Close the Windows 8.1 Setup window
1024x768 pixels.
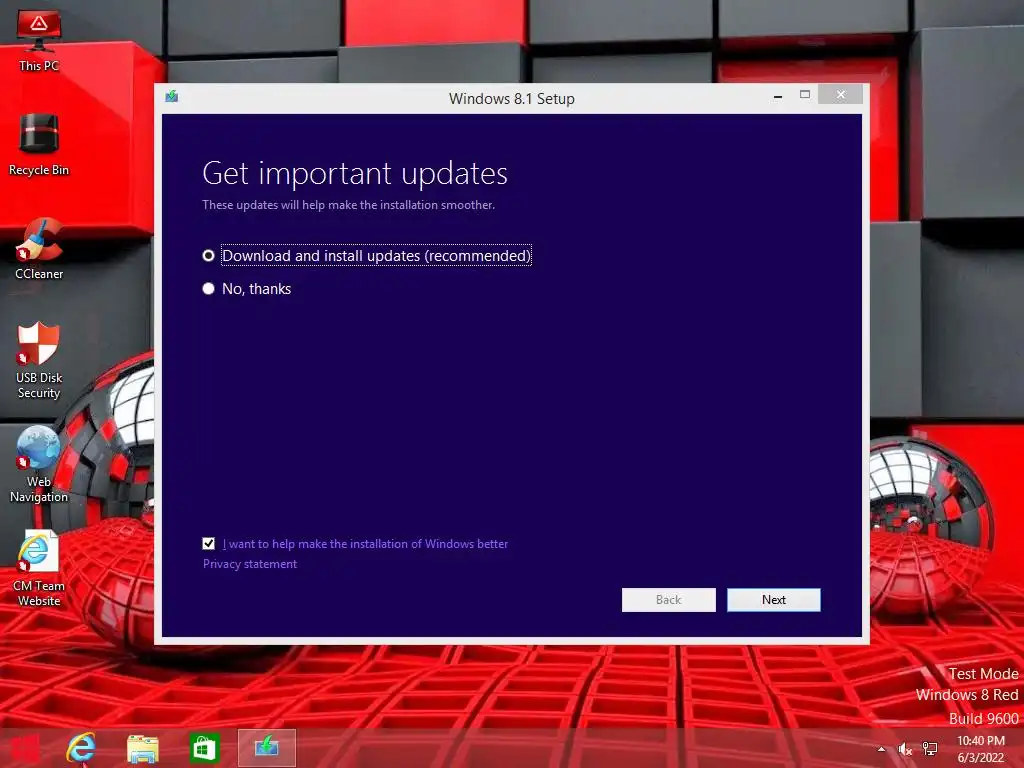(x=840, y=95)
